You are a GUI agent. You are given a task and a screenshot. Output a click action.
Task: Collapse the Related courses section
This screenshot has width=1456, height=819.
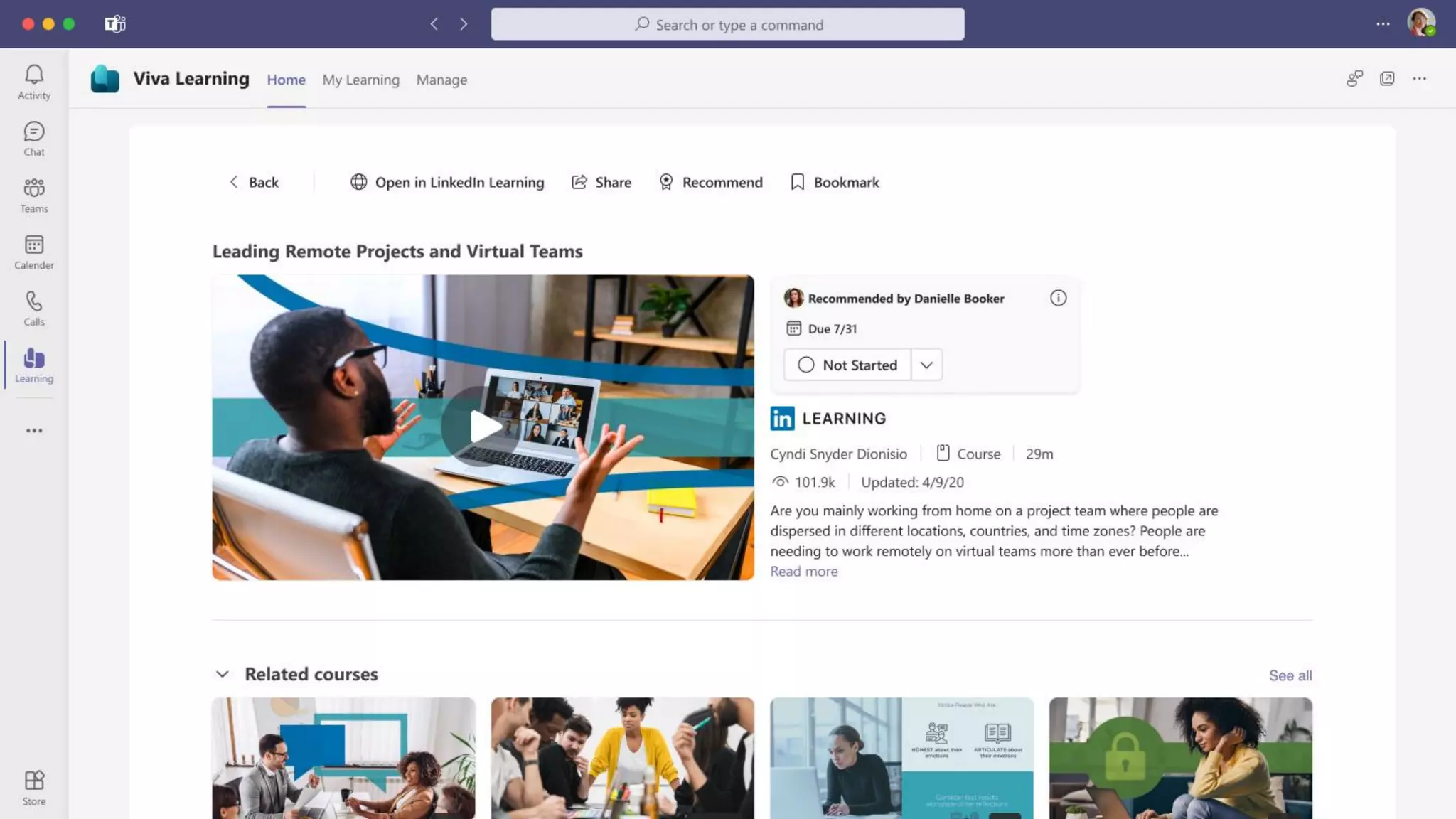(x=223, y=674)
